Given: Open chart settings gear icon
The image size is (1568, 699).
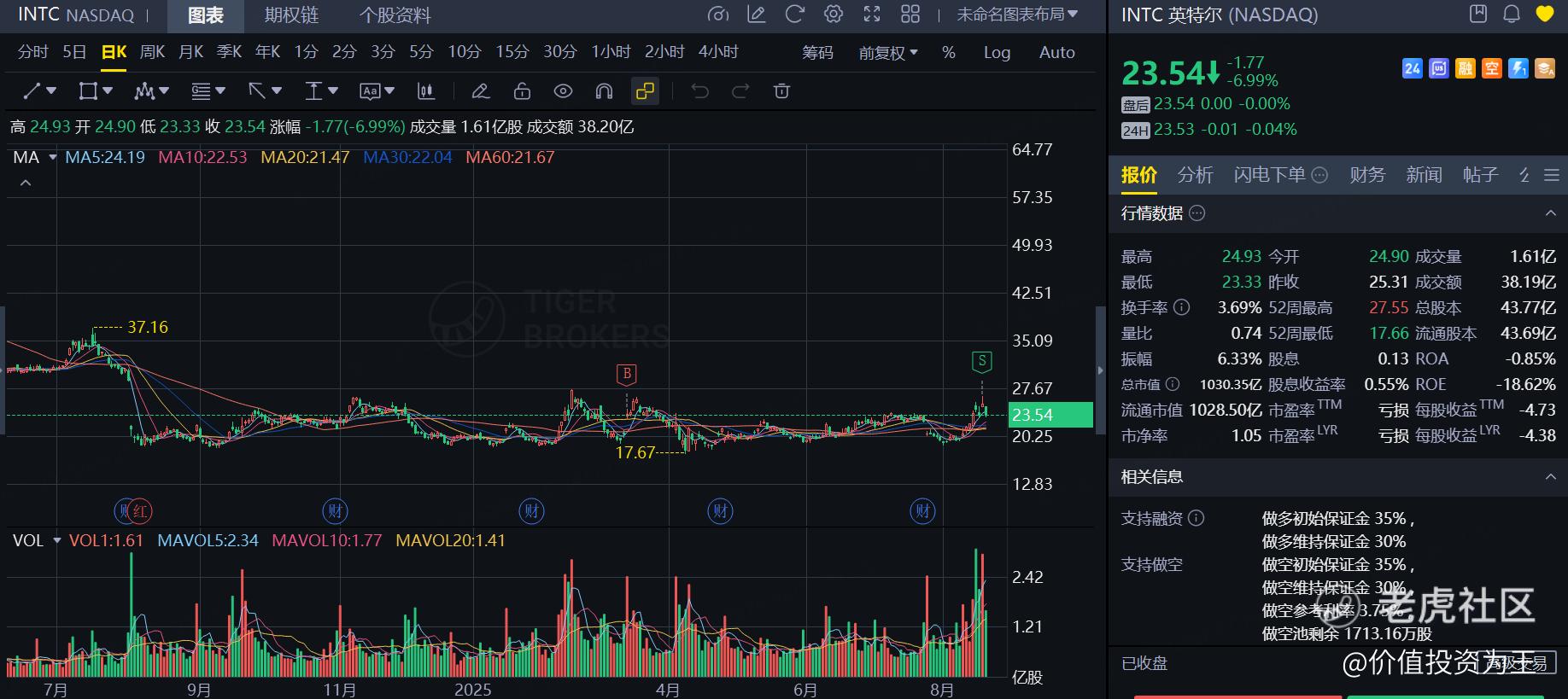Looking at the screenshot, I should click(834, 15).
